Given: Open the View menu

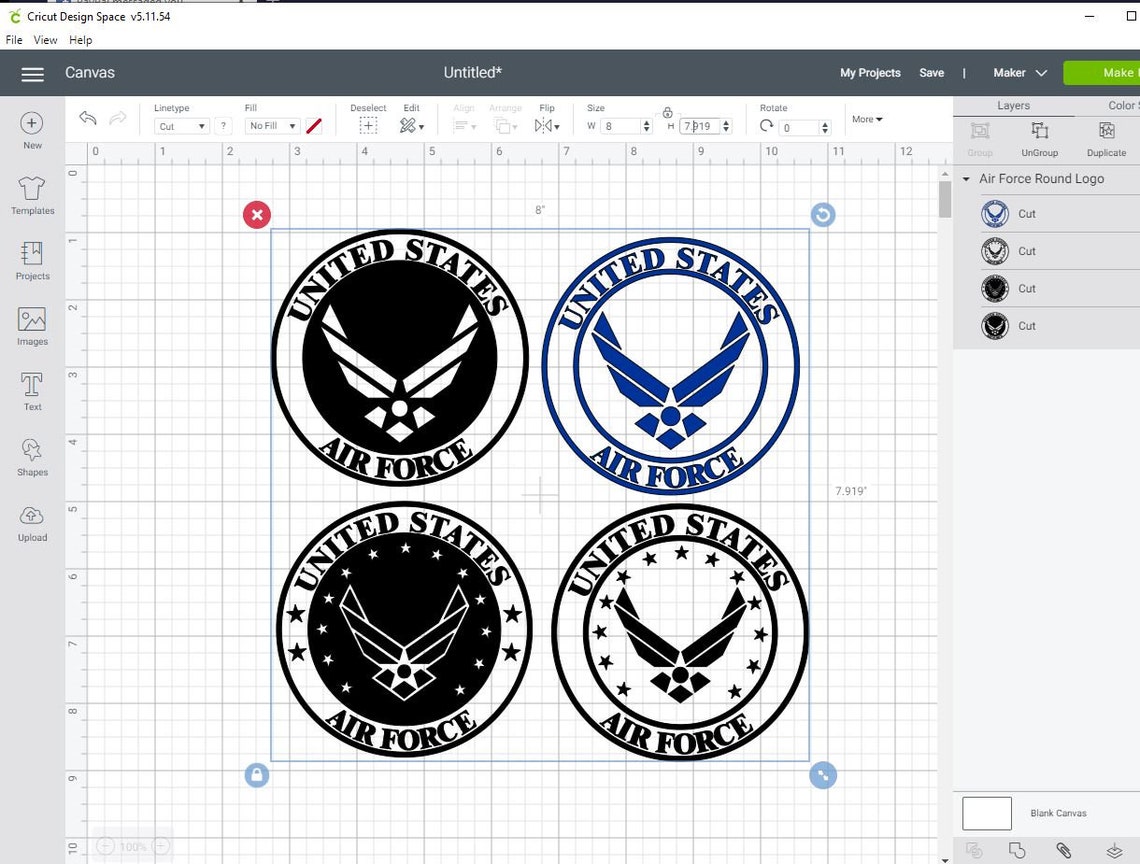Looking at the screenshot, I should [x=45, y=40].
